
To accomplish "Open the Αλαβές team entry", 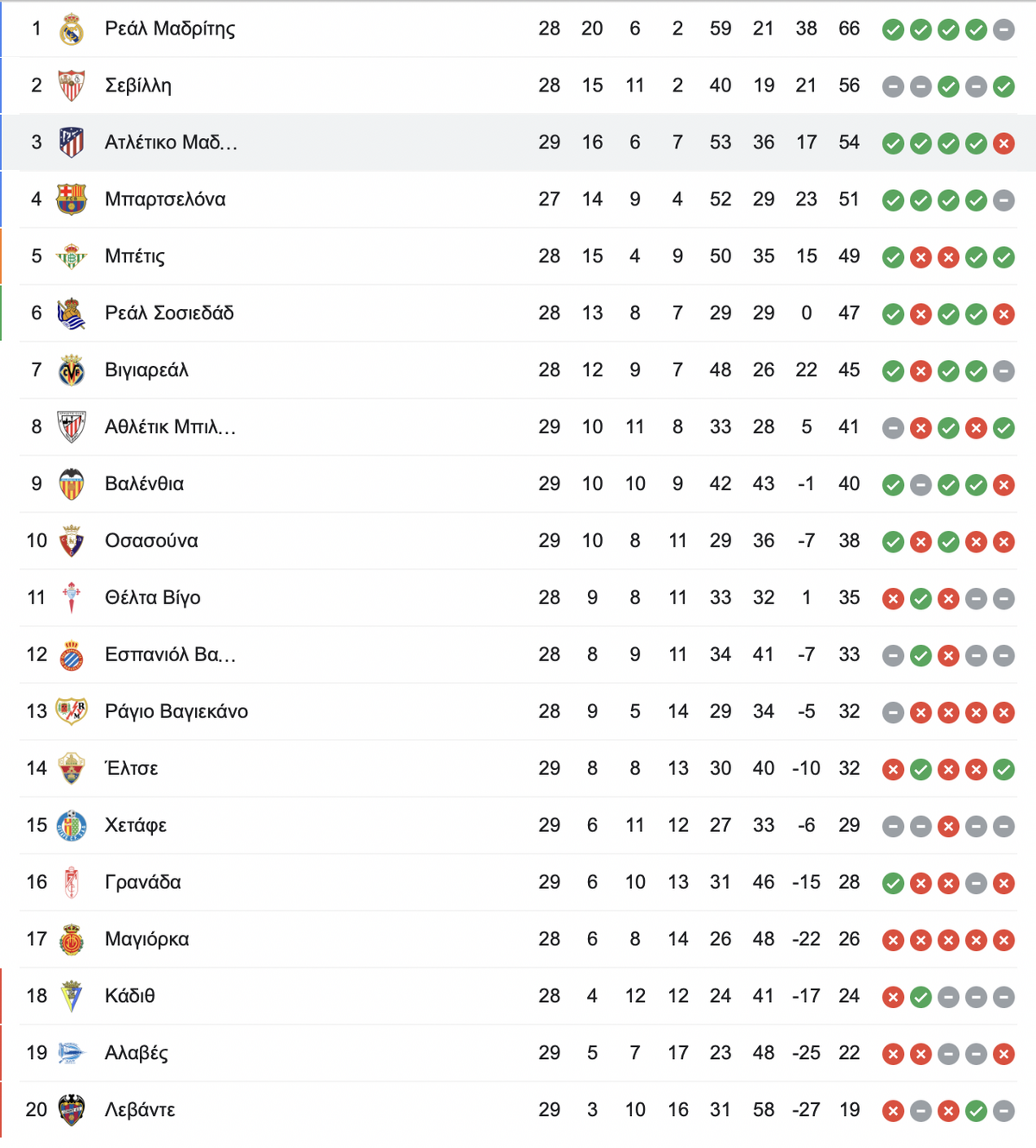I will click(136, 1054).
